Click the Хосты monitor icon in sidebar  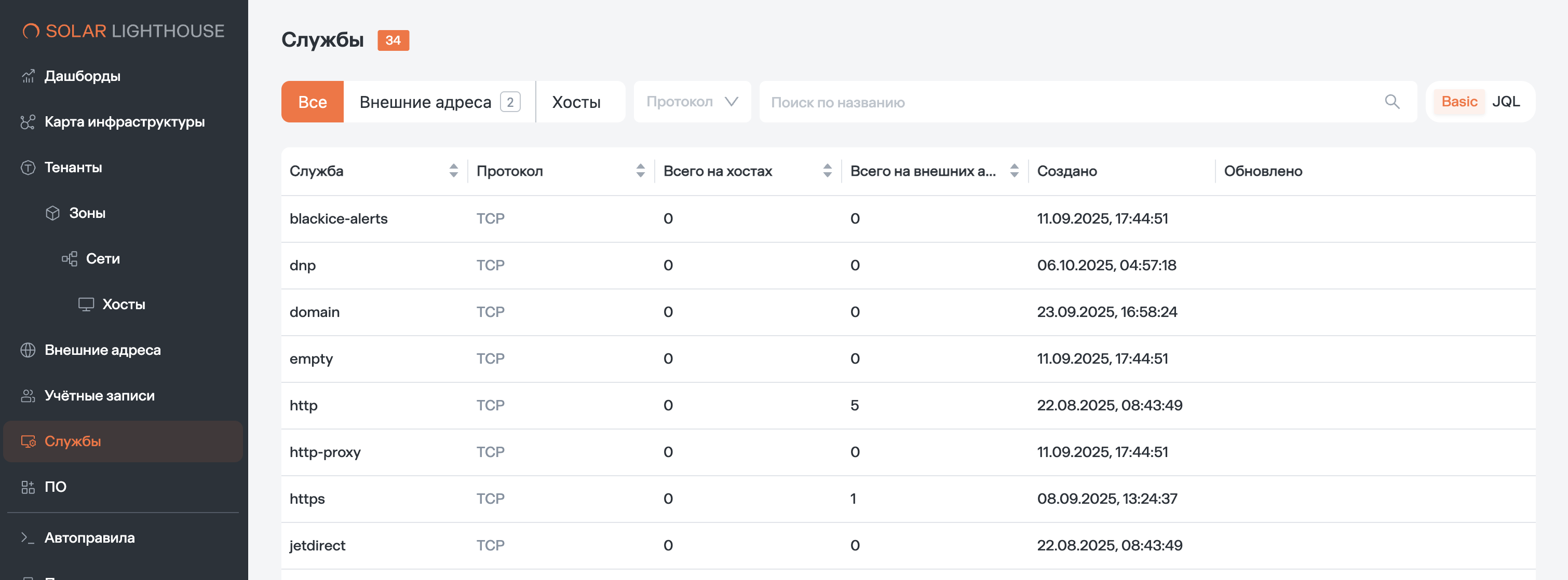[x=86, y=304]
